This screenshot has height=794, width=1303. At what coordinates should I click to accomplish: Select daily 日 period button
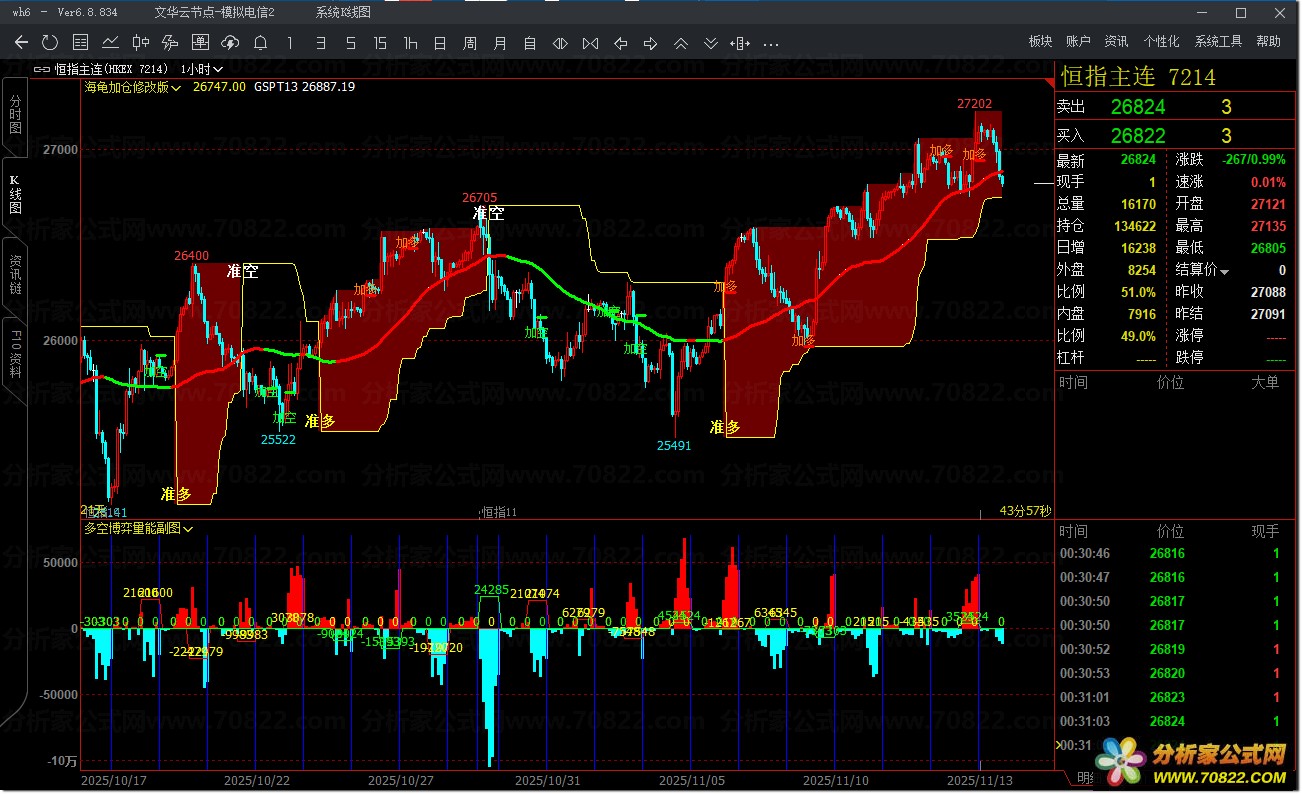point(440,42)
